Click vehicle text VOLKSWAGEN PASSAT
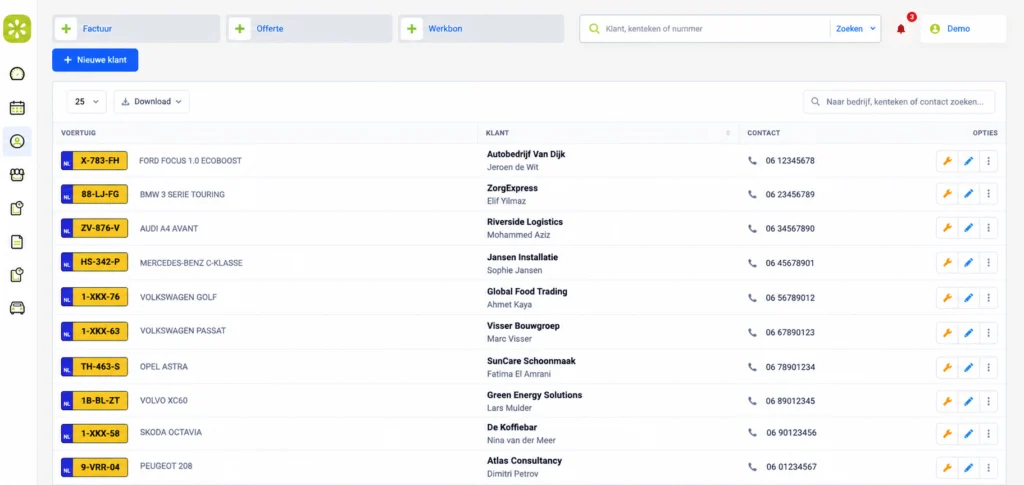This screenshot has width=1024, height=485. point(183,331)
